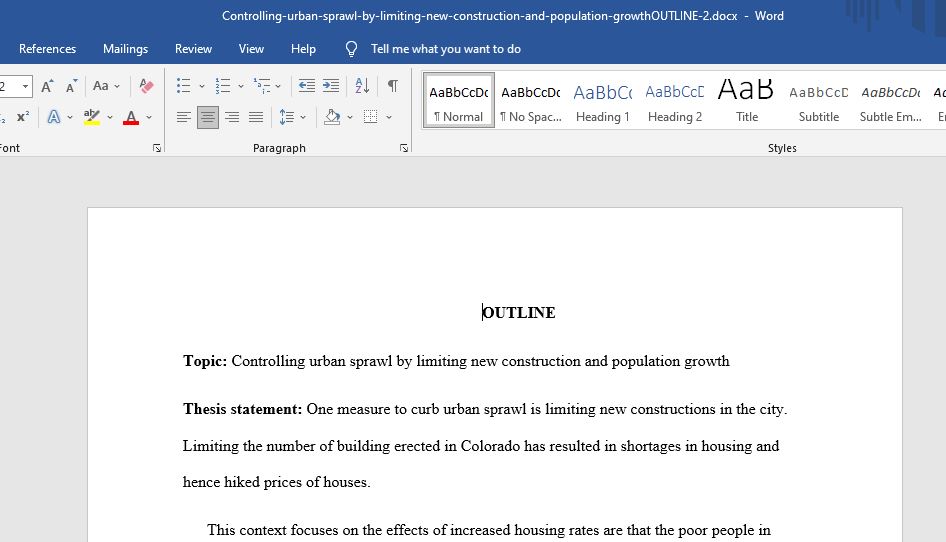
Task: Expand numbering library dropdown arrow
Action: (241, 86)
